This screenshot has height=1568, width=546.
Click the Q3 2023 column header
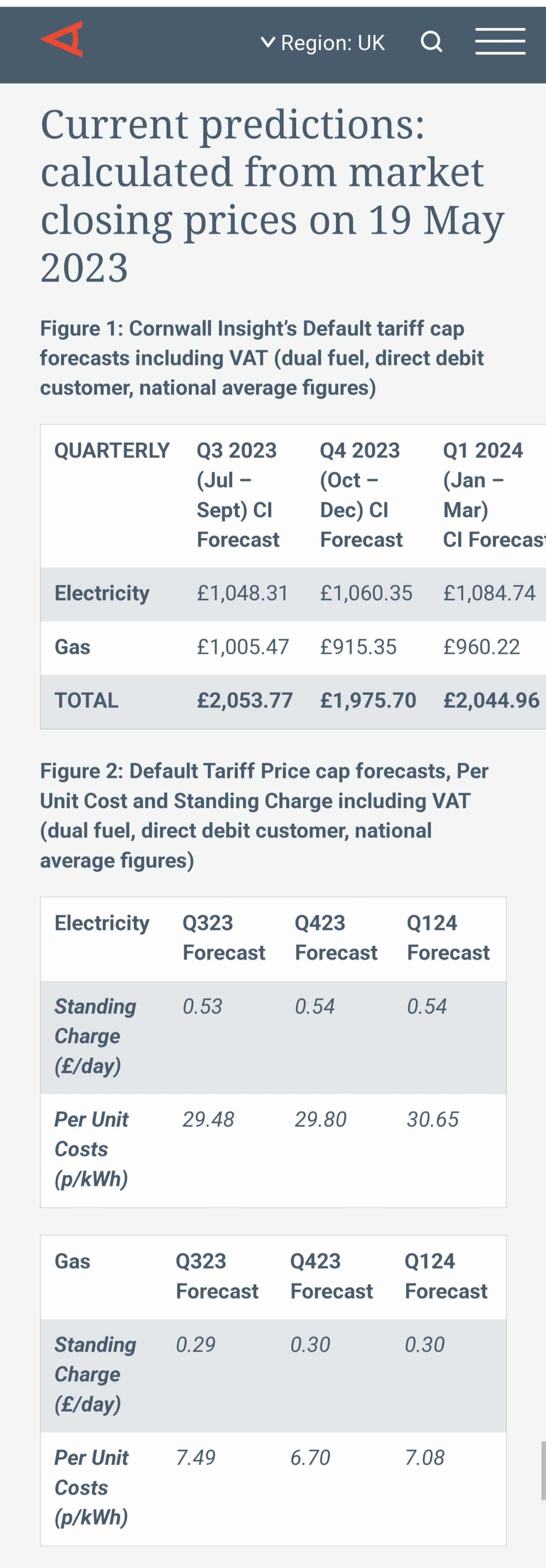[x=238, y=495]
